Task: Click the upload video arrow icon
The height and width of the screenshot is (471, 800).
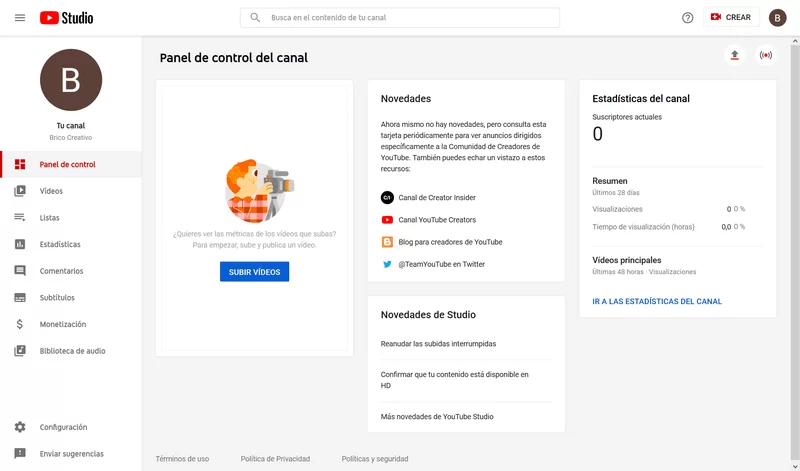Action: click(x=734, y=55)
